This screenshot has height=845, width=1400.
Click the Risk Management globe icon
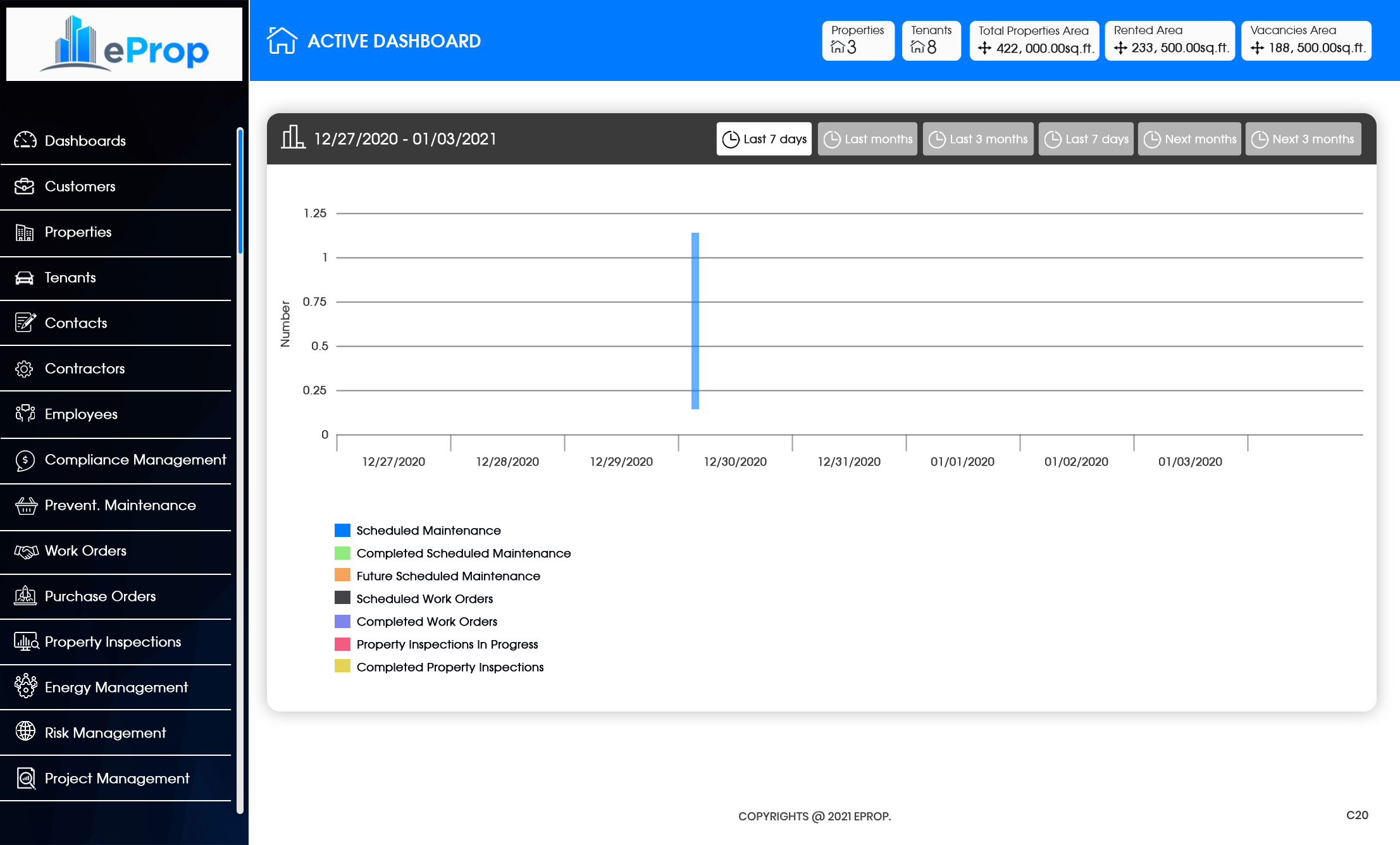tap(25, 732)
